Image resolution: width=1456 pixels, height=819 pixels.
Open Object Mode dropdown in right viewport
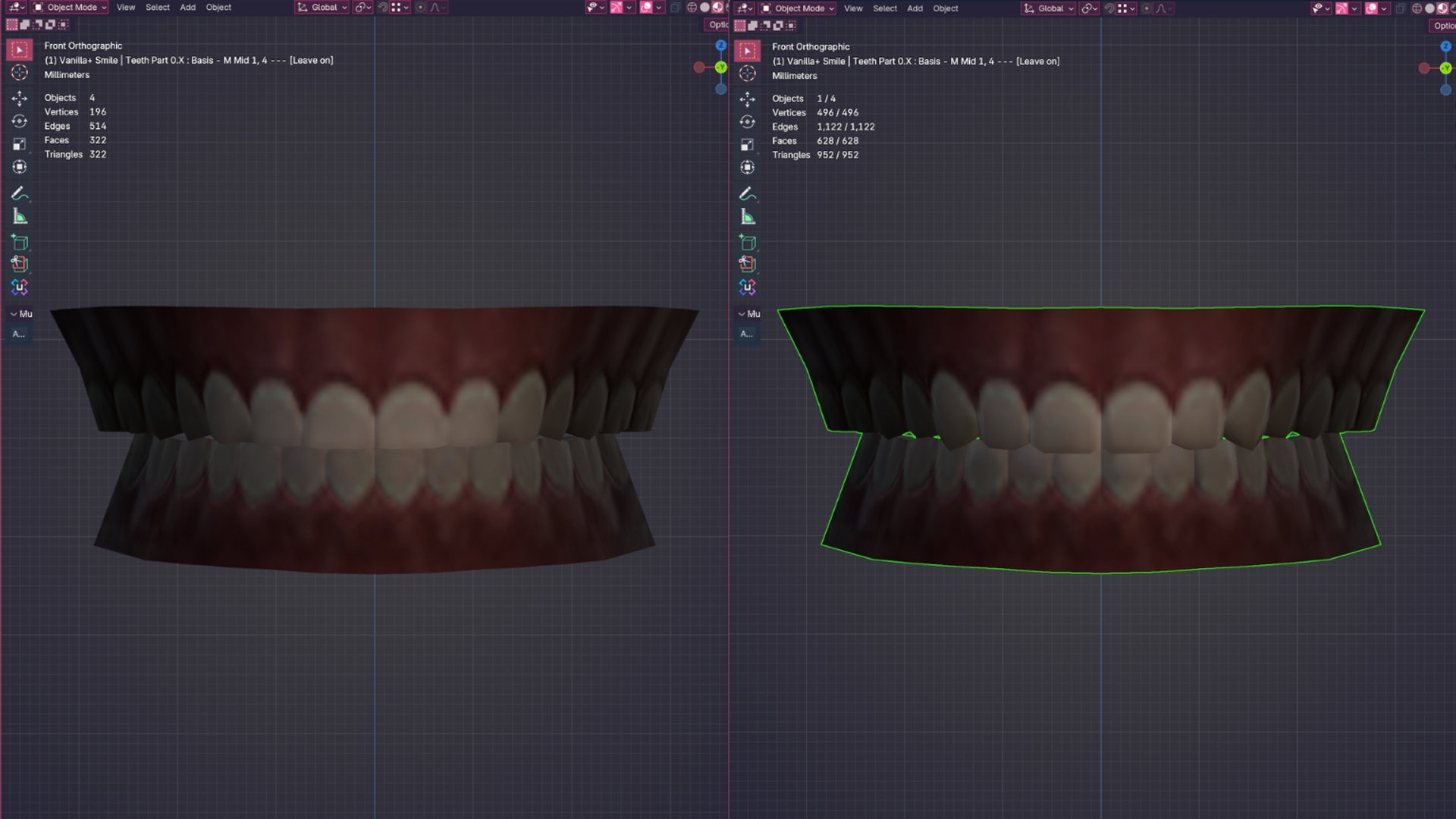(798, 8)
